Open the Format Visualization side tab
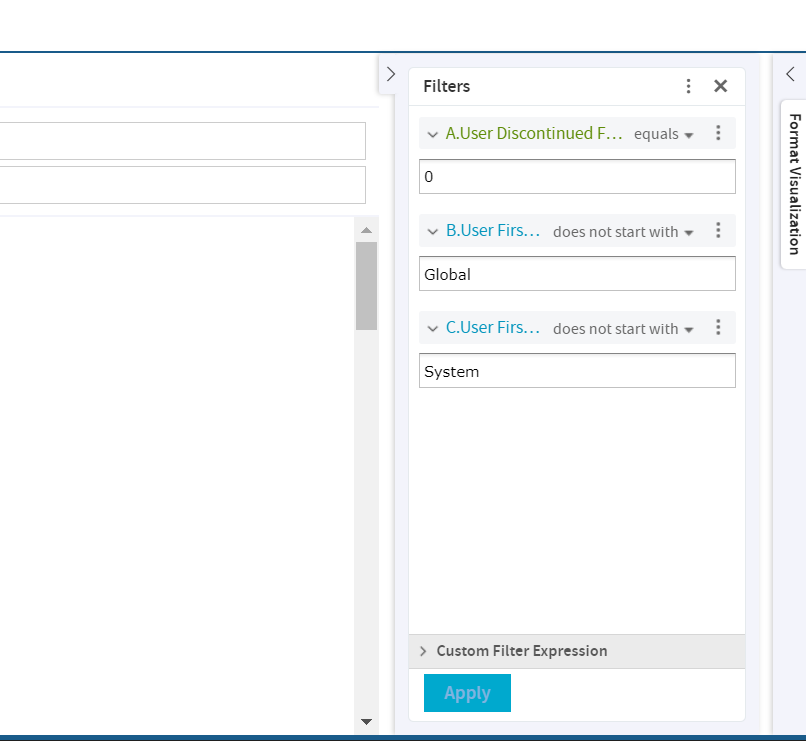Viewport: 806px width, 741px height. point(793,184)
